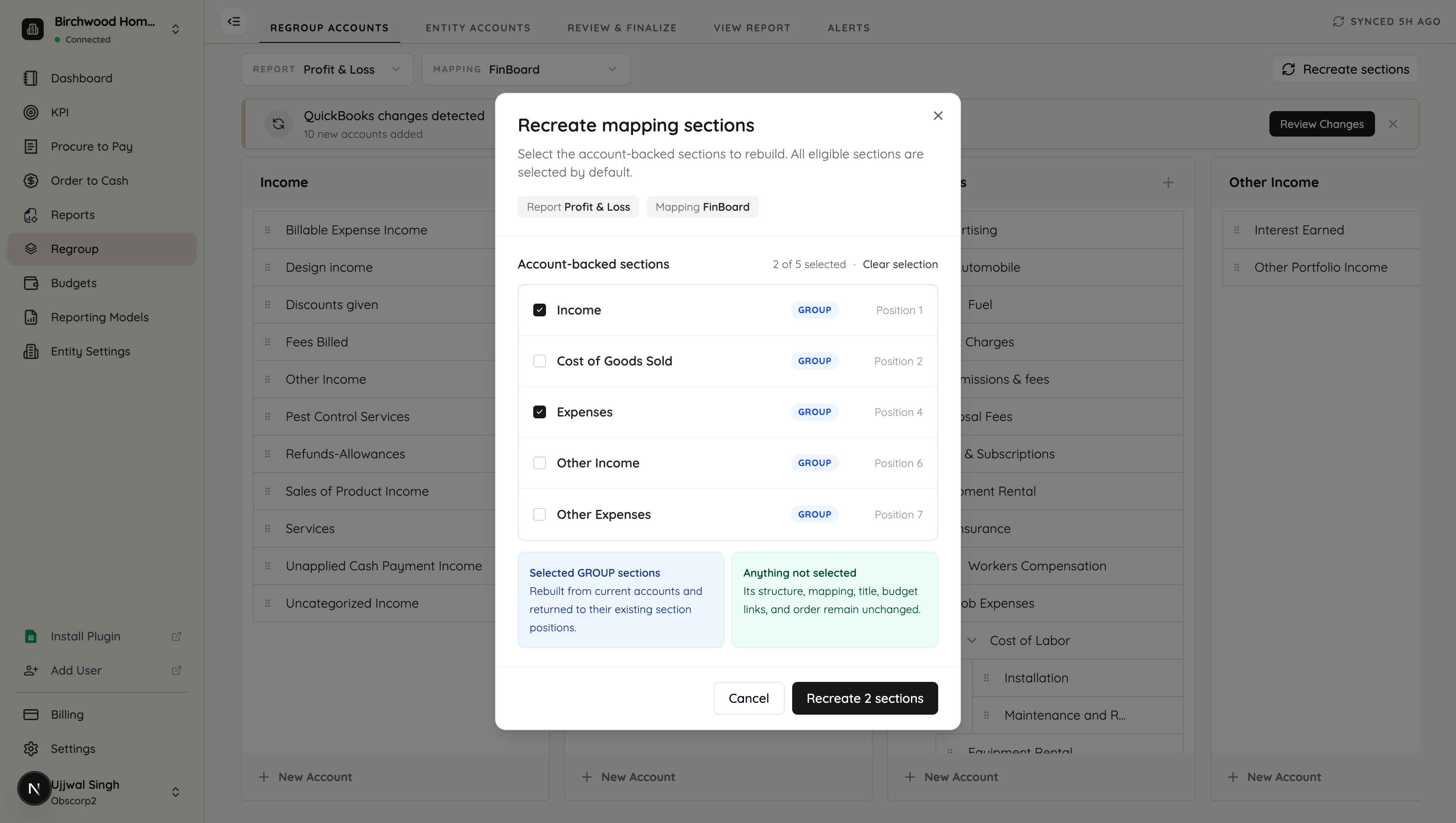Open the Report Profit & Loss dropdown
The image size is (1456, 823).
pyautogui.click(x=327, y=69)
